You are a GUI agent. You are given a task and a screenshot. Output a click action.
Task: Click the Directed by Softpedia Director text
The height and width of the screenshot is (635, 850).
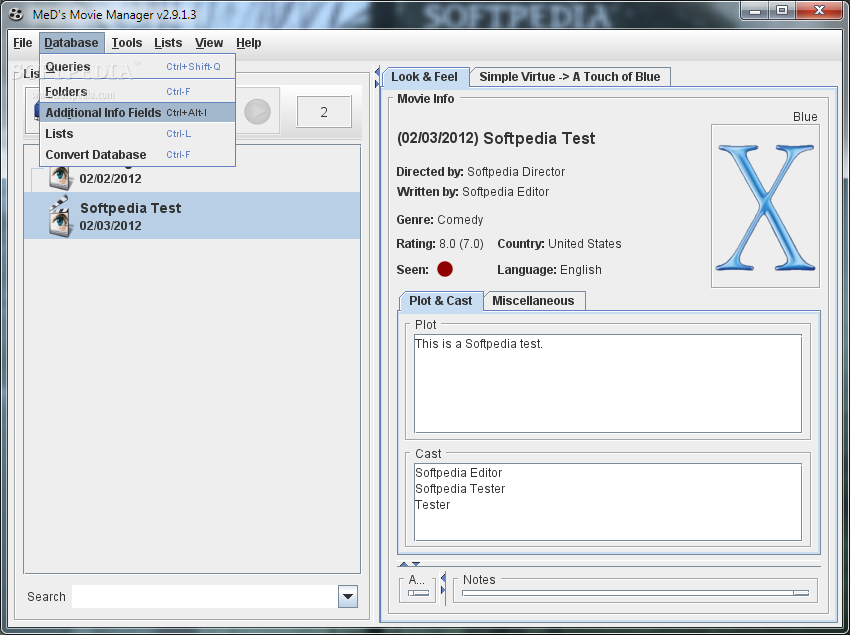(481, 172)
